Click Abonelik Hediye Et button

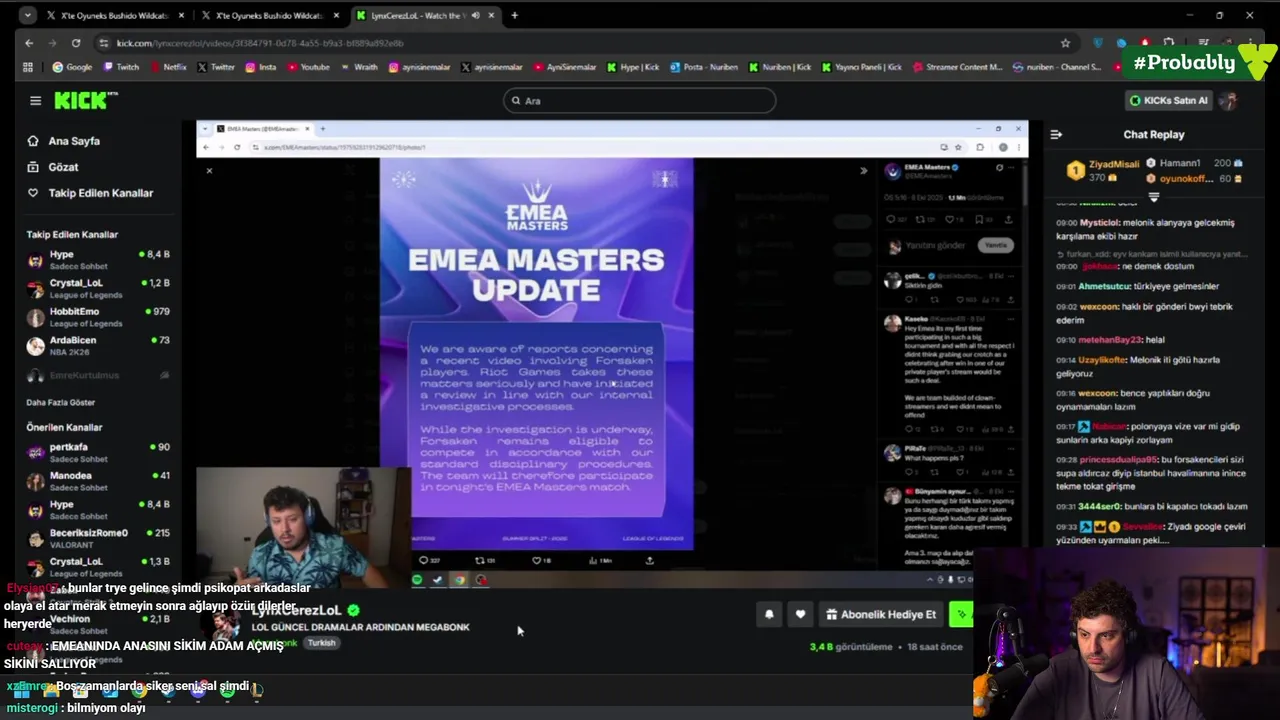point(881,614)
